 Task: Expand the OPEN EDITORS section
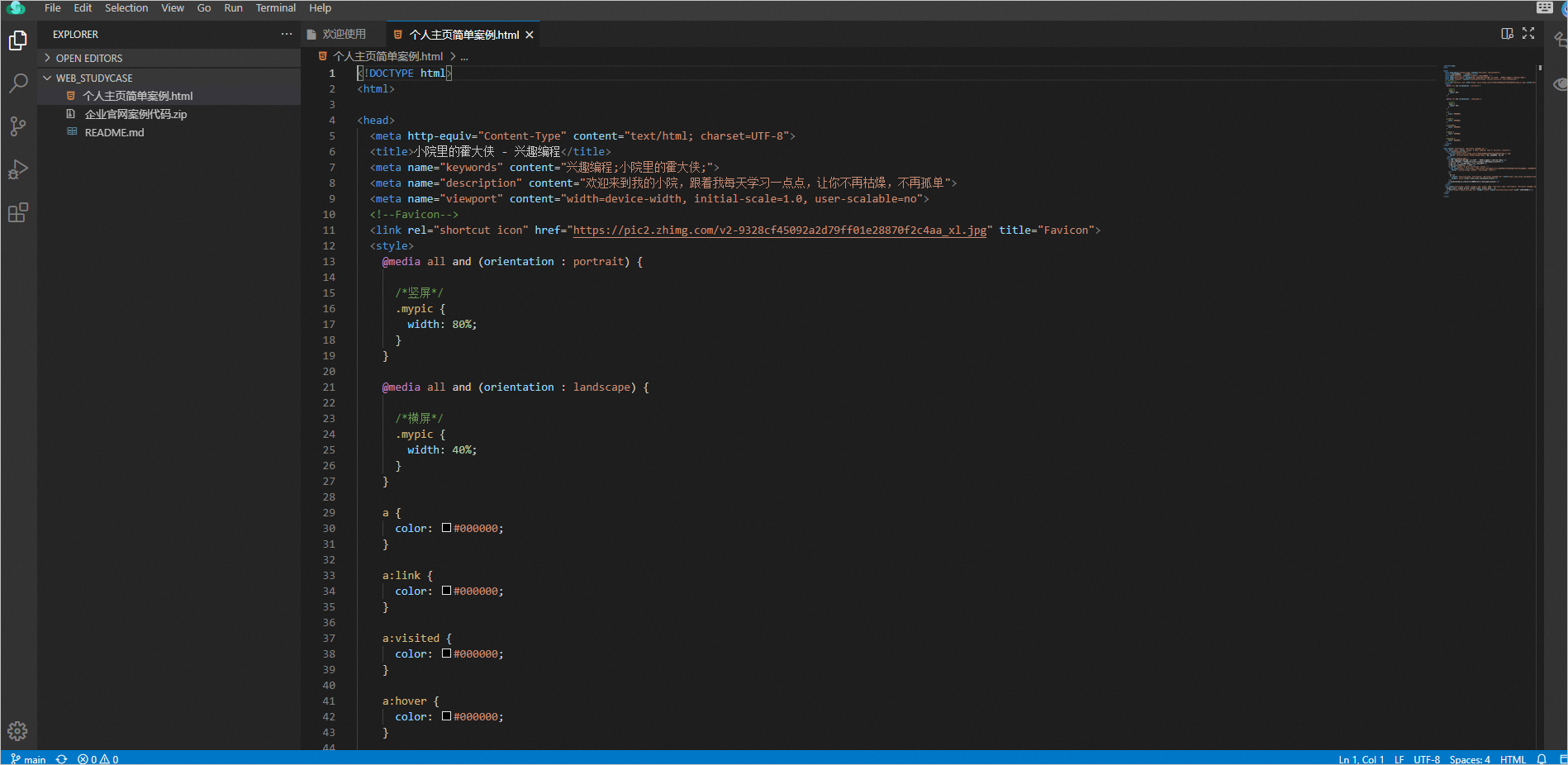point(169,58)
